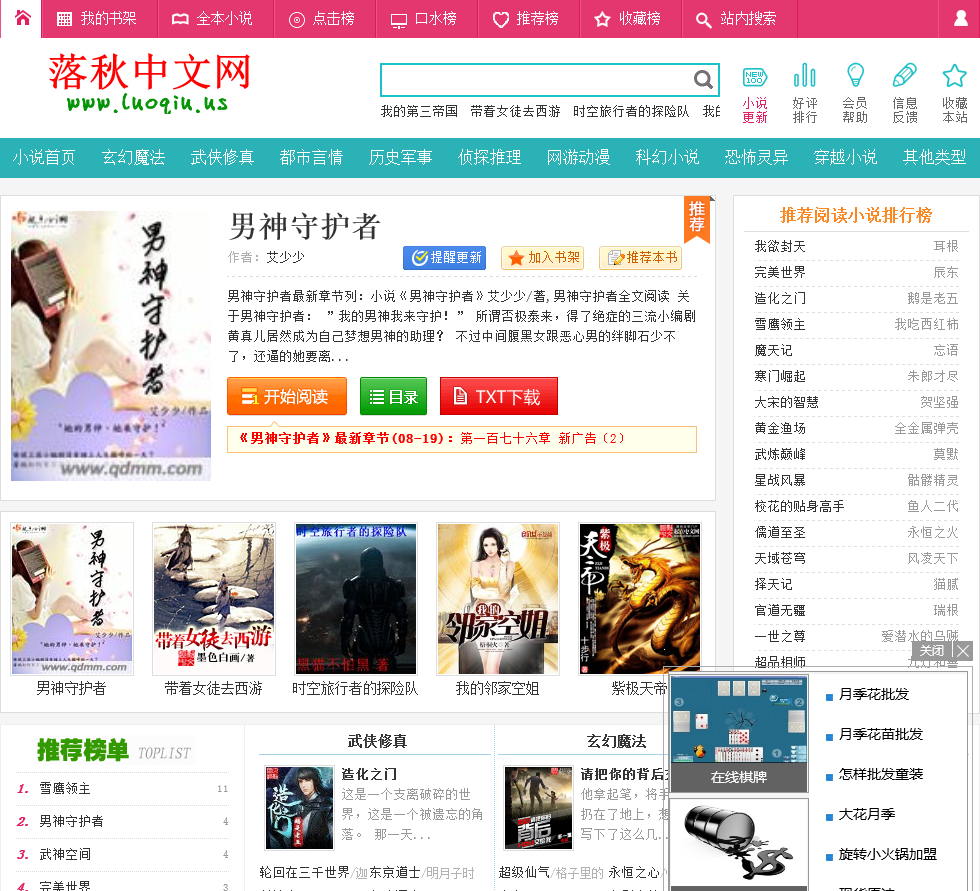This screenshot has width=980, height=891.
Task: Click 加入书架 button
Action: pyautogui.click(x=542, y=257)
